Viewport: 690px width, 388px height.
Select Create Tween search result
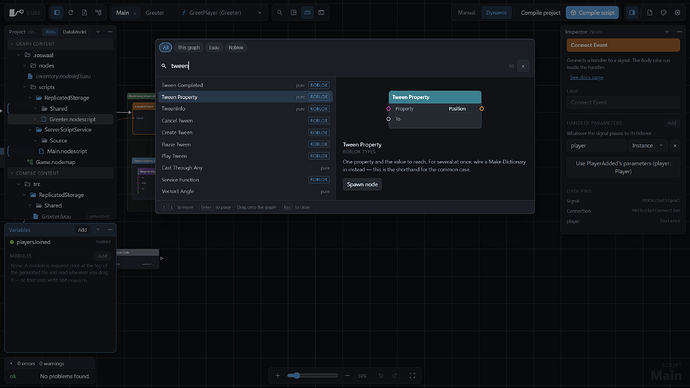(x=246, y=132)
